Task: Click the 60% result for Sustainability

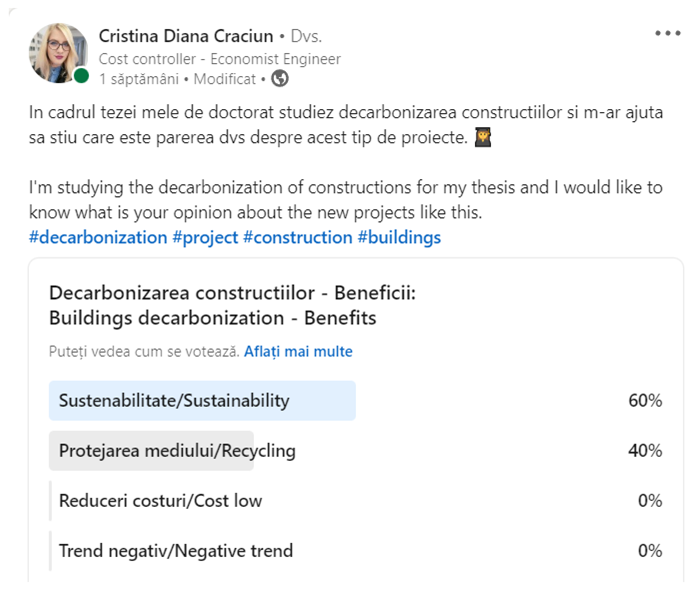Action: coord(645,401)
